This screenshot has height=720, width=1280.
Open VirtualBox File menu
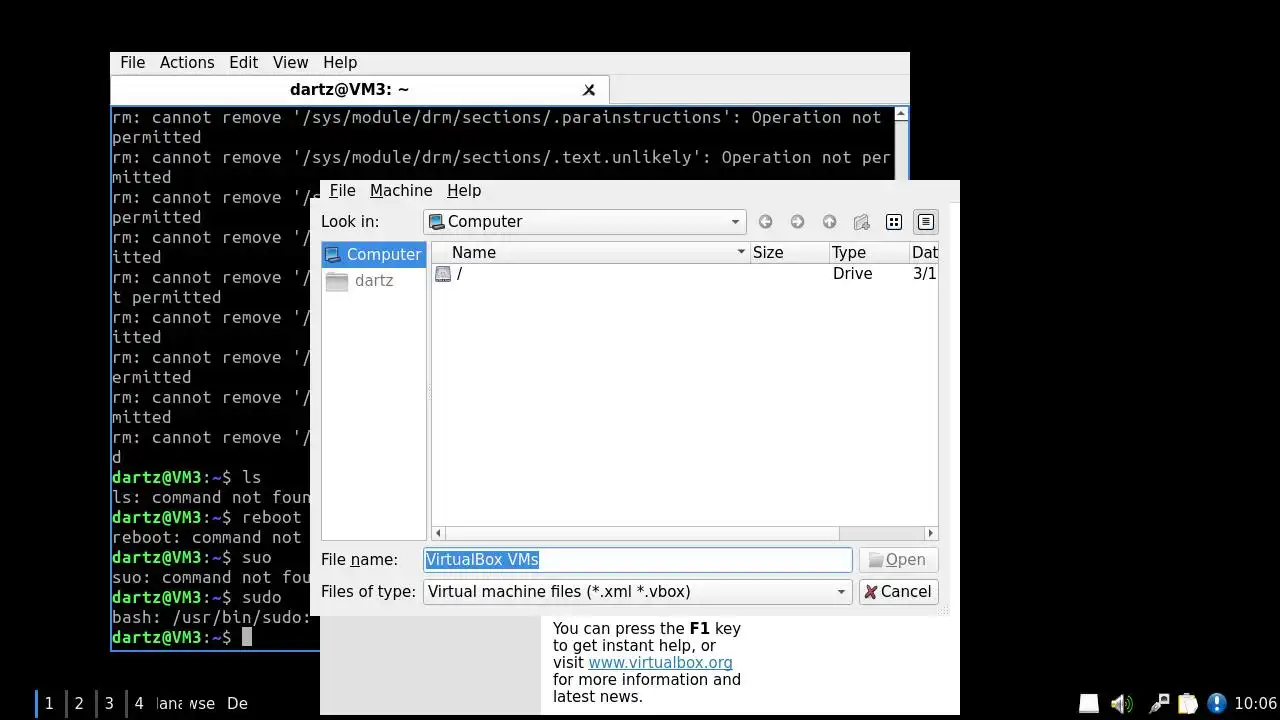tap(342, 191)
